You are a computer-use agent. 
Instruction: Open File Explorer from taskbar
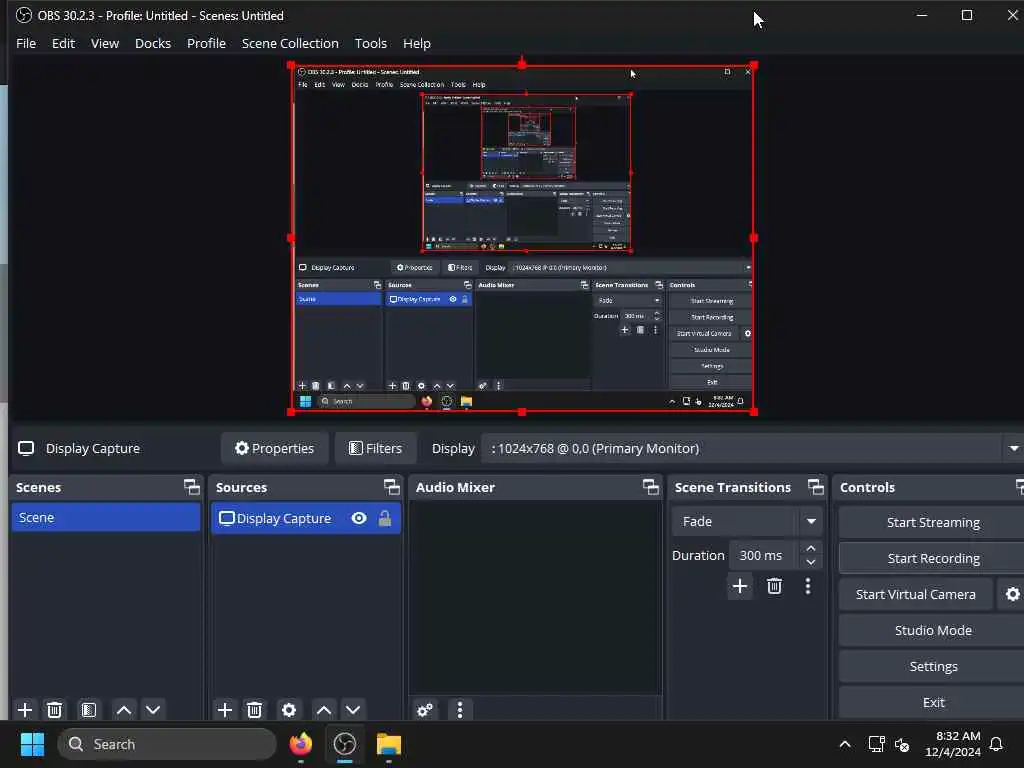[x=389, y=744]
